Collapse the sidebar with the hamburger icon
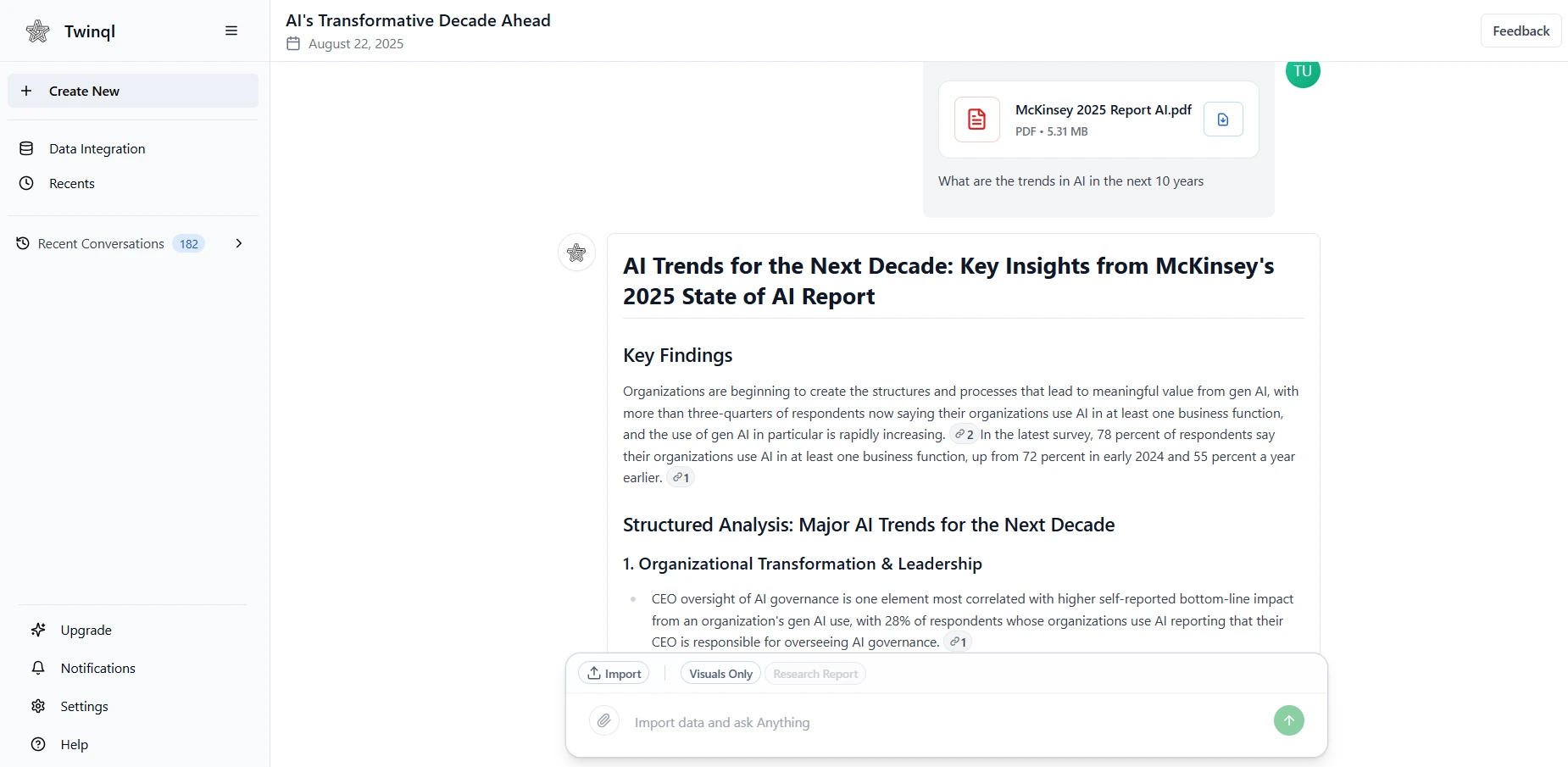Image resolution: width=1568 pixels, height=767 pixels. click(x=231, y=31)
